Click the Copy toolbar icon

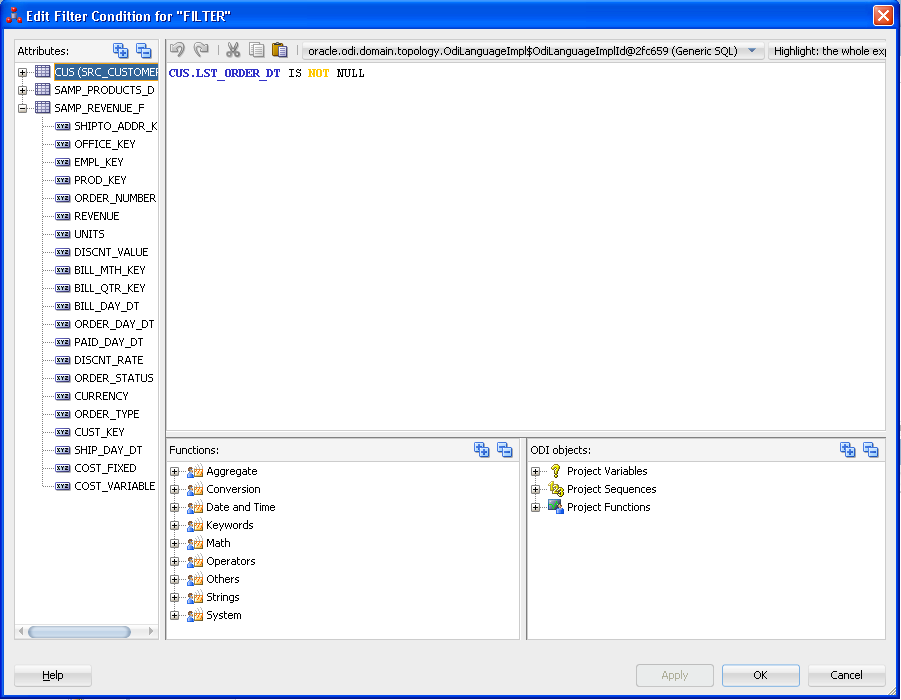(256, 50)
